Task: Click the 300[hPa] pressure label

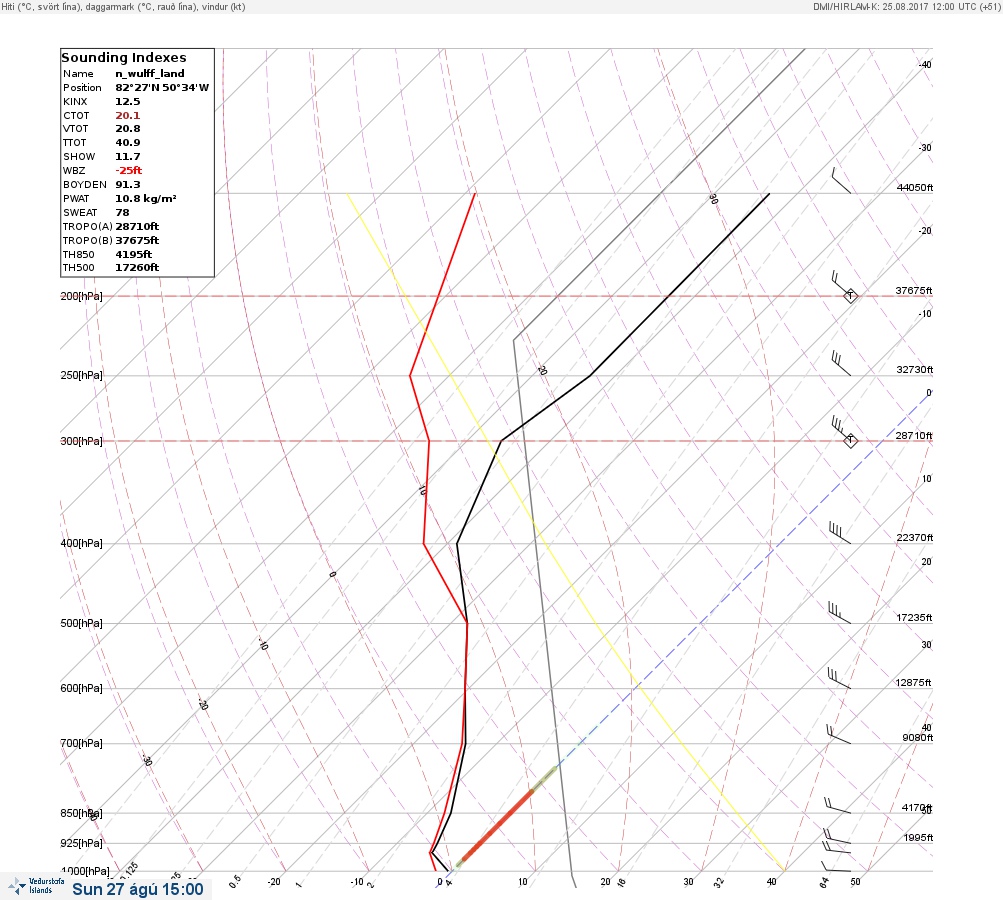Action: coord(81,441)
